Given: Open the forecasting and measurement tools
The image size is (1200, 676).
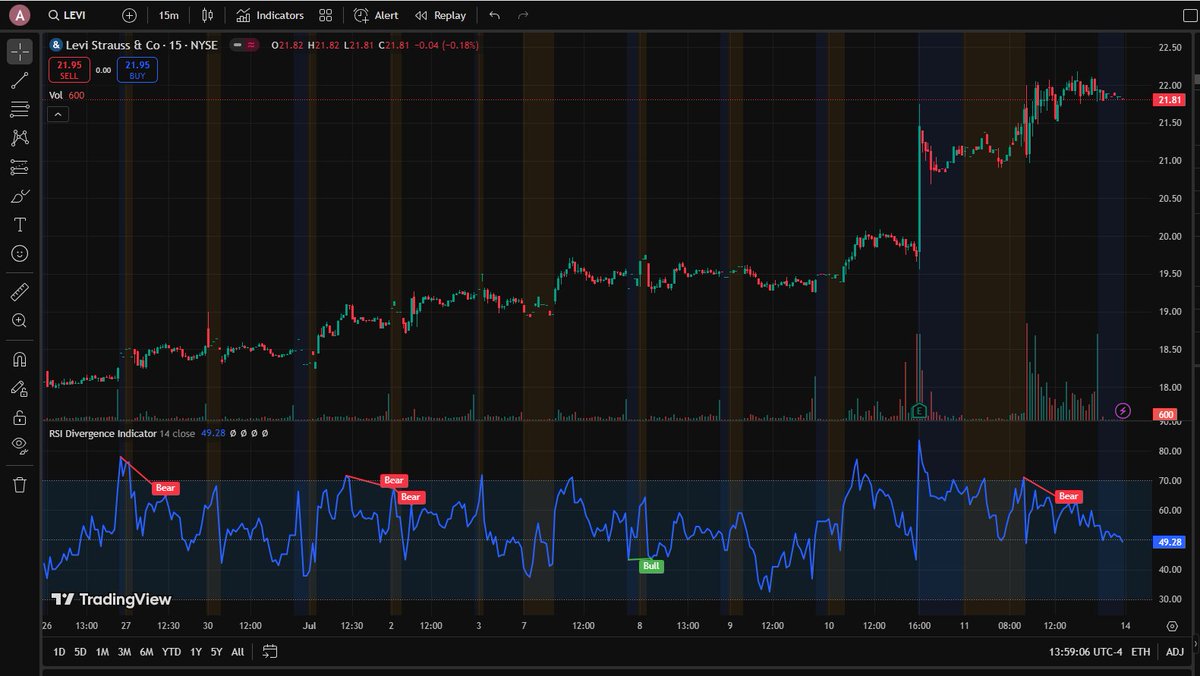Looking at the screenshot, I should [x=20, y=167].
